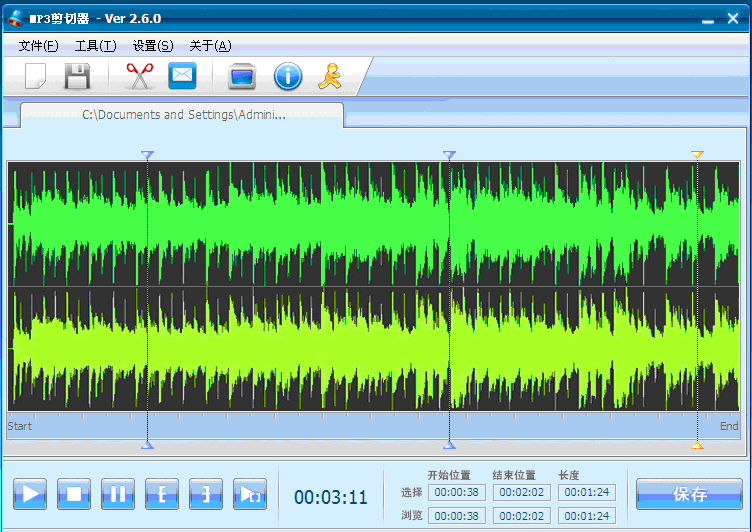Play the selected region only

[x=250, y=494]
